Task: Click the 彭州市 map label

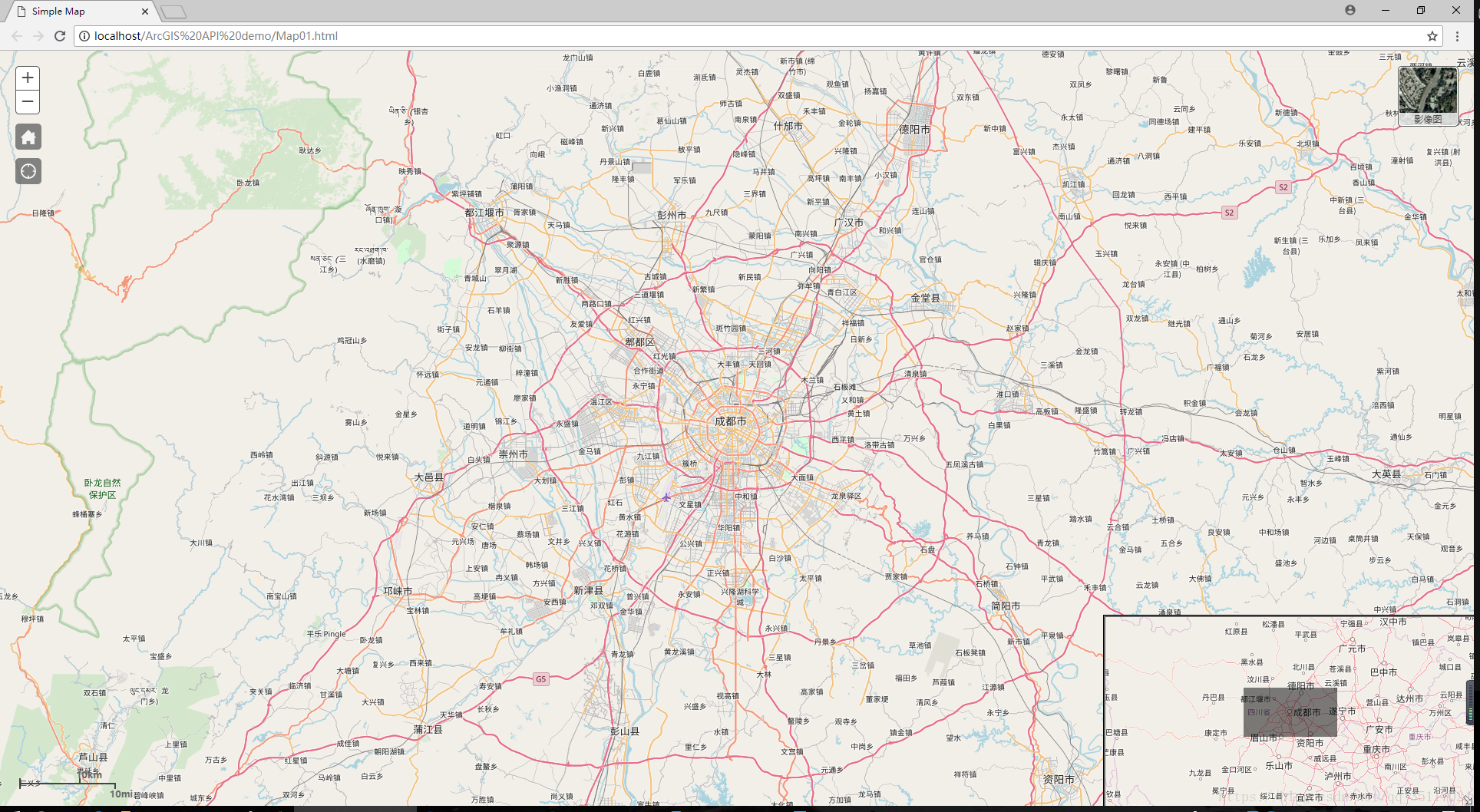Action: coord(672,215)
